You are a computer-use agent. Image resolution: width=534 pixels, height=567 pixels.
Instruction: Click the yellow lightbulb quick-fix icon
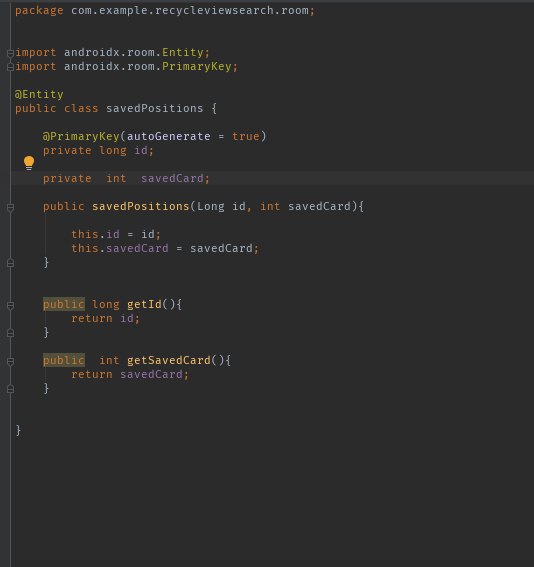click(x=29, y=163)
